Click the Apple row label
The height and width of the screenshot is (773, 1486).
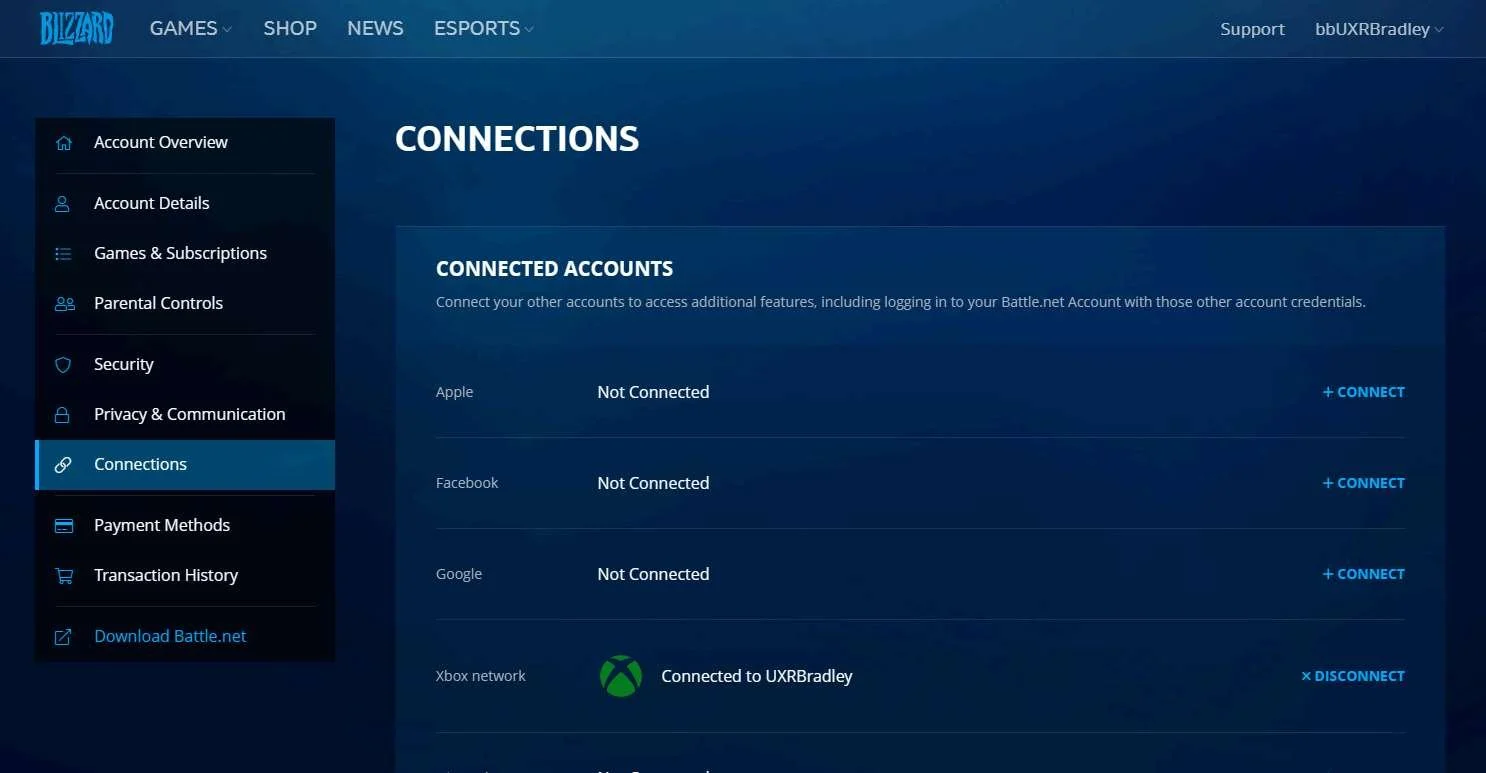(455, 392)
